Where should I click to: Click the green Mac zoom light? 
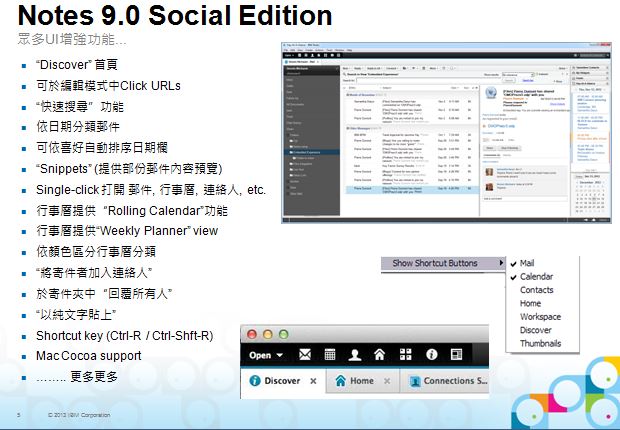tap(284, 334)
